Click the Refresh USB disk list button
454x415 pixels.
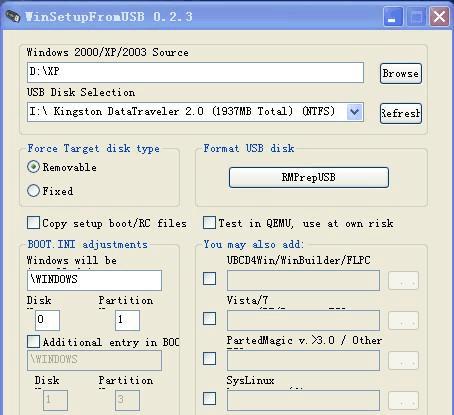coord(401,113)
